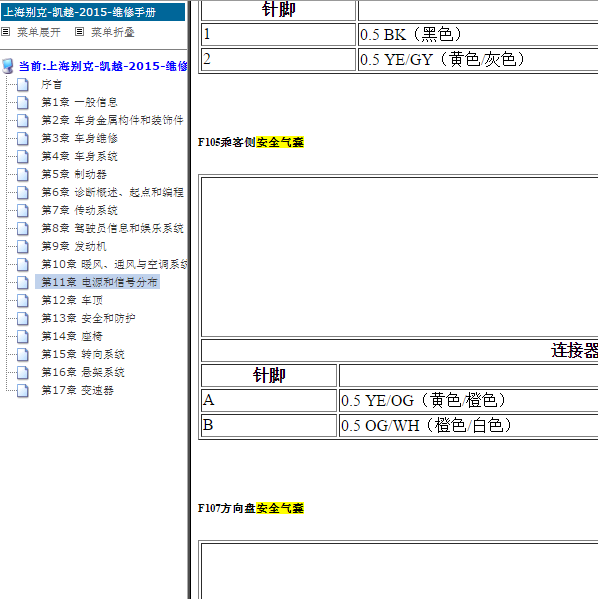598x599 pixels.
Task: Open 第15章 转向系统
Action: (x=83, y=354)
